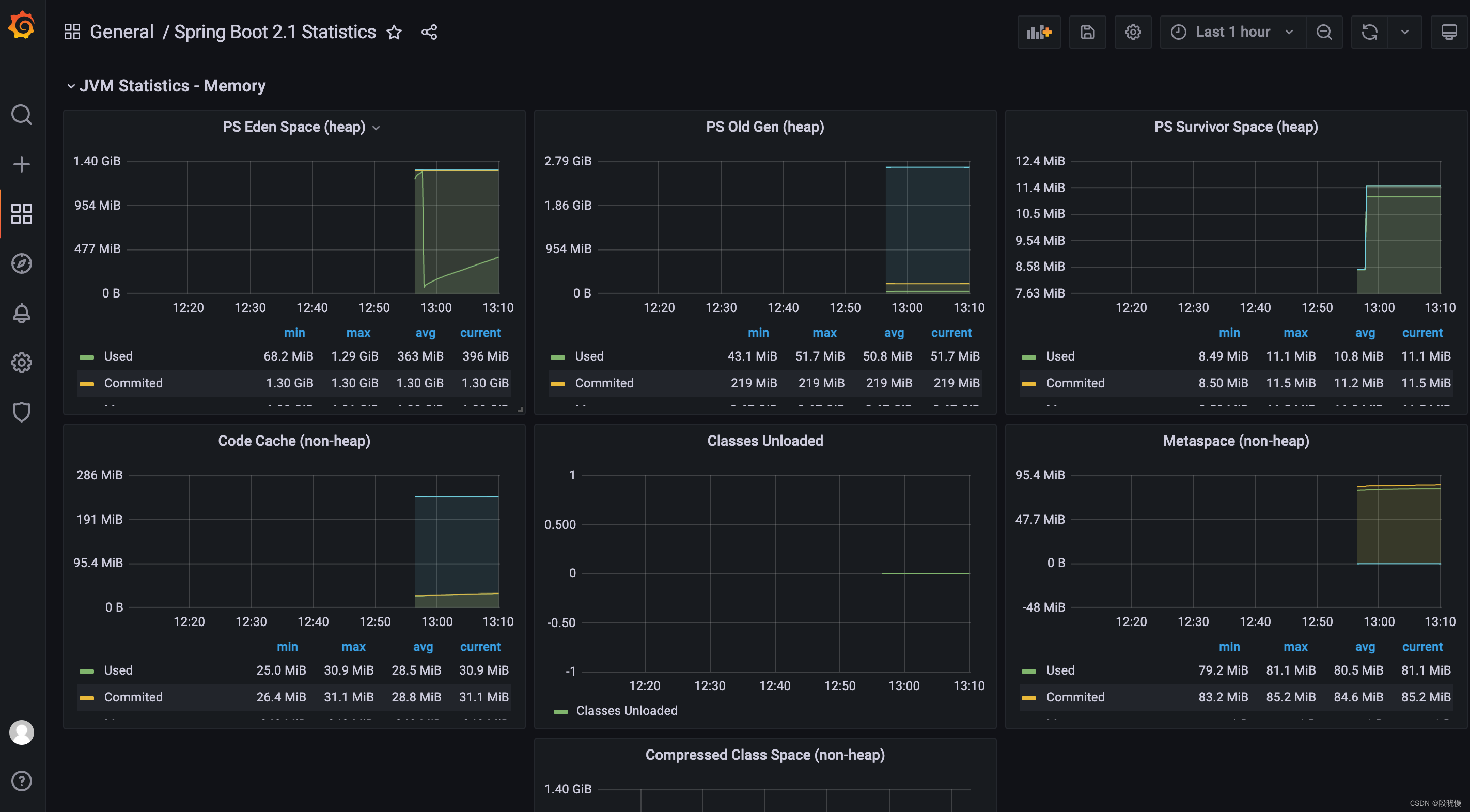Open dashboard settings gear in toolbar
Viewport: 1470px width, 812px height.
(x=1133, y=32)
